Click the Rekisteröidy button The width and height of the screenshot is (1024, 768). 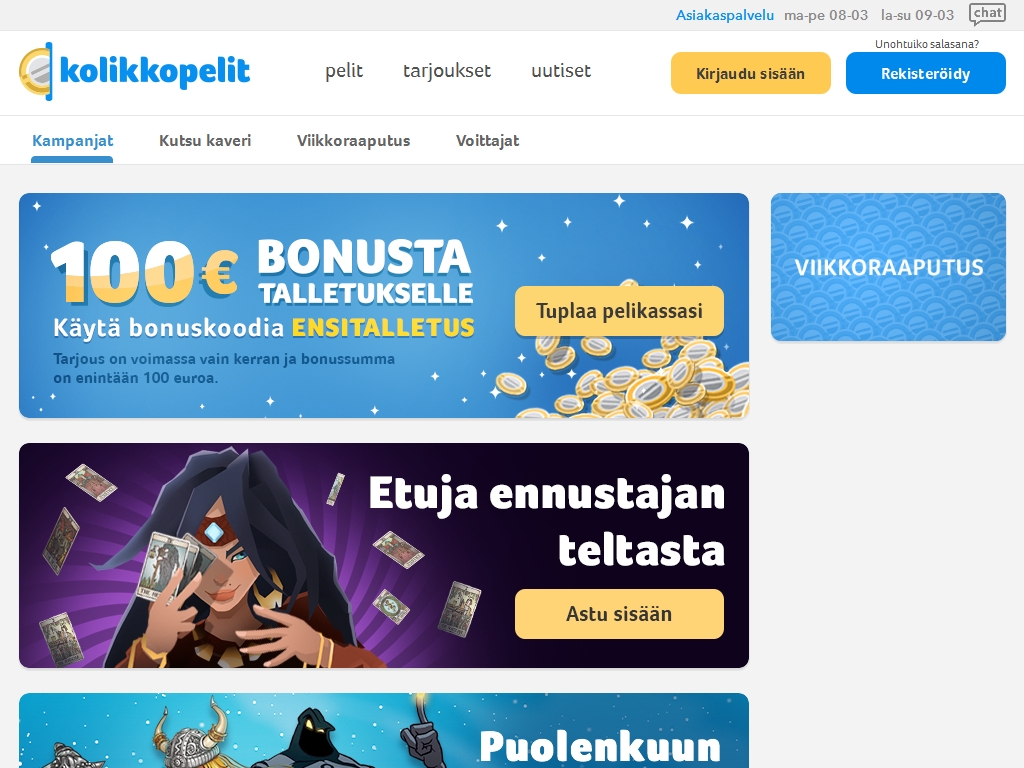(x=925, y=73)
